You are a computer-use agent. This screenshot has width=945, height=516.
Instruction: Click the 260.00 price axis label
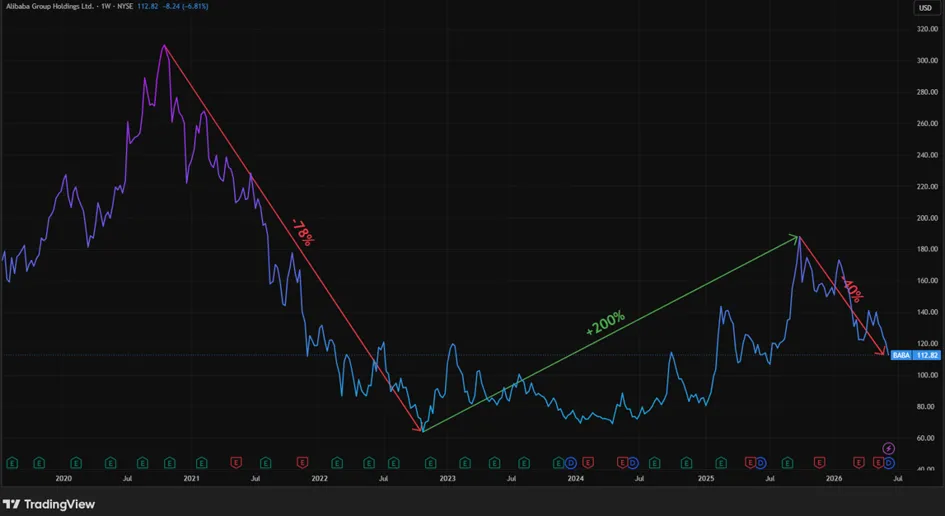click(x=927, y=123)
